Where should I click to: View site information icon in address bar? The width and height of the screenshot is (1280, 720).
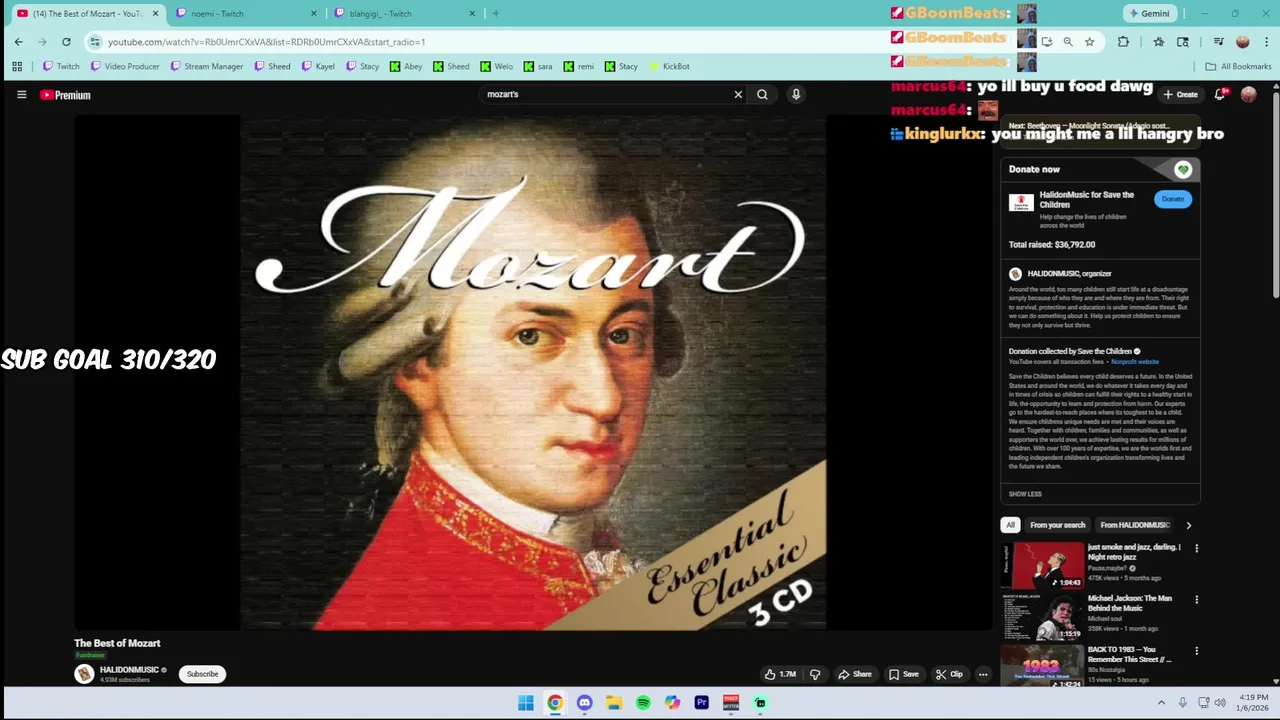point(95,42)
